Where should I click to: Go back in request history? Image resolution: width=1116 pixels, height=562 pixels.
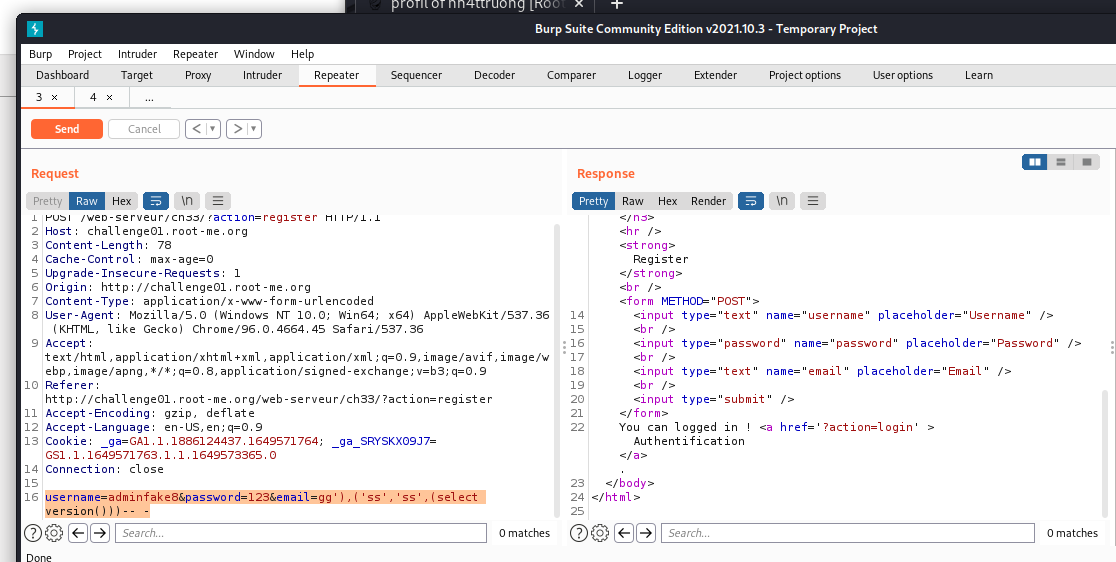(196, 129)
